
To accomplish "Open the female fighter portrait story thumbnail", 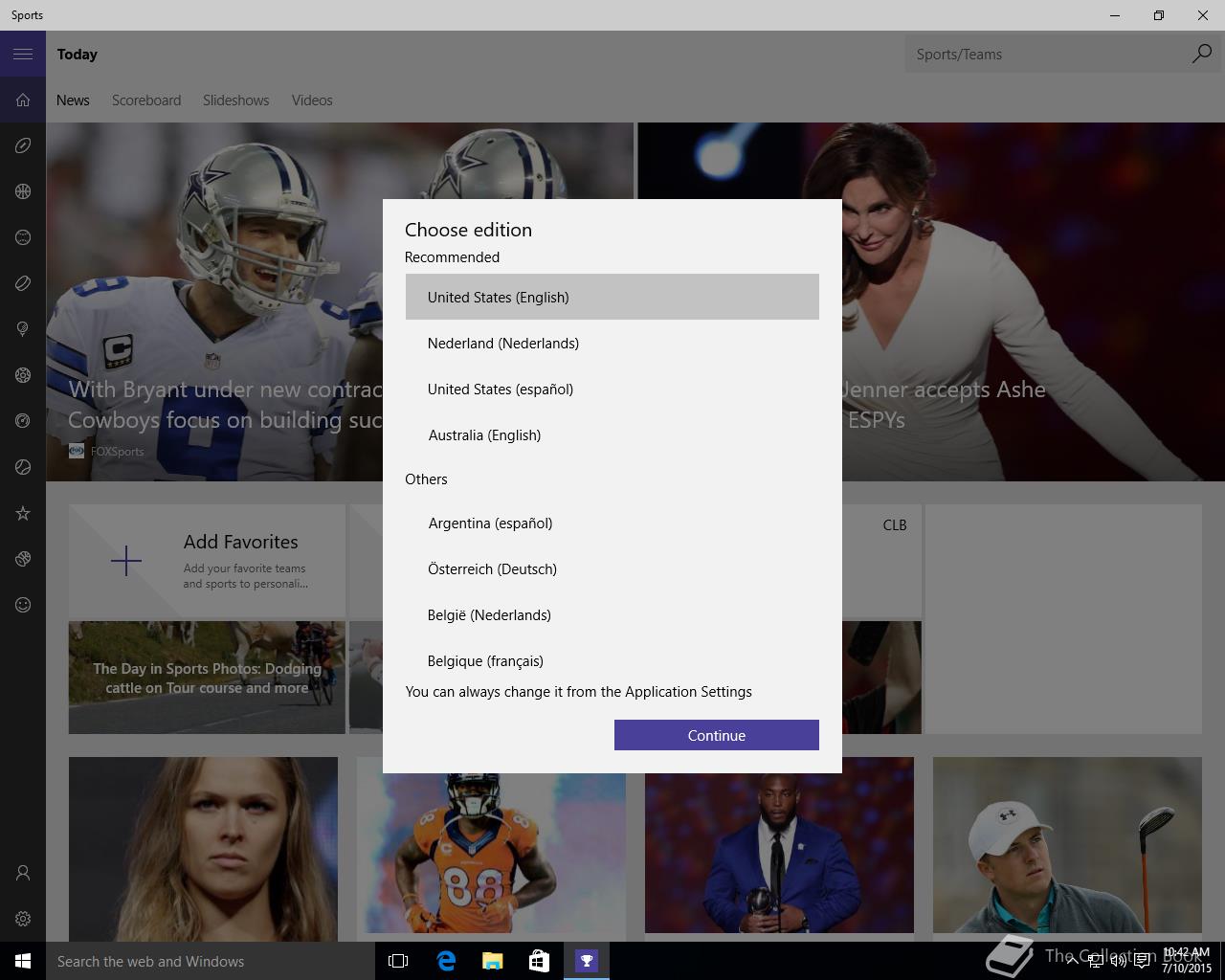I will pos(203,848).
